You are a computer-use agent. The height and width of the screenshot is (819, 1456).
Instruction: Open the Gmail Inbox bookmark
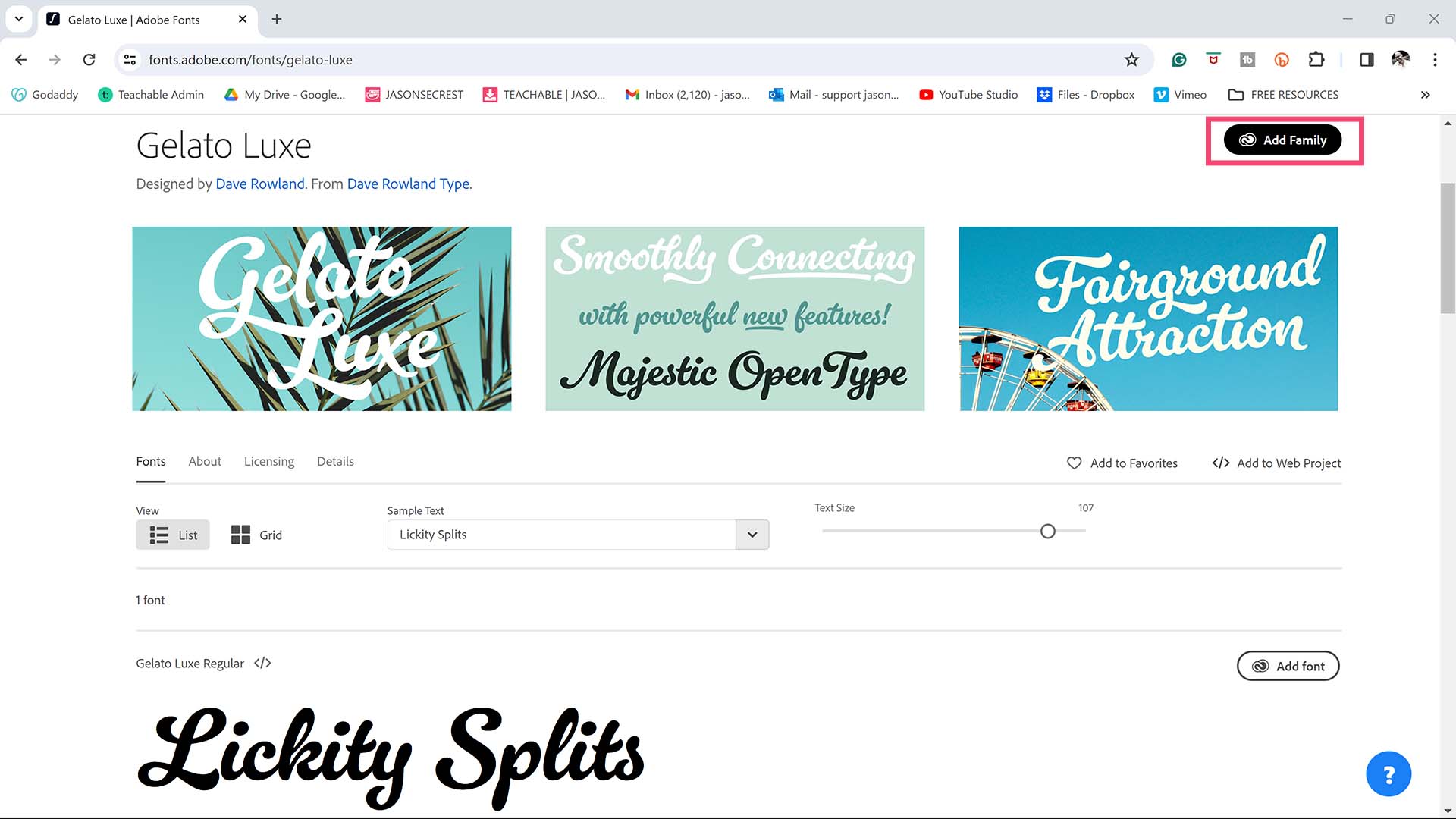pos(687,95)
